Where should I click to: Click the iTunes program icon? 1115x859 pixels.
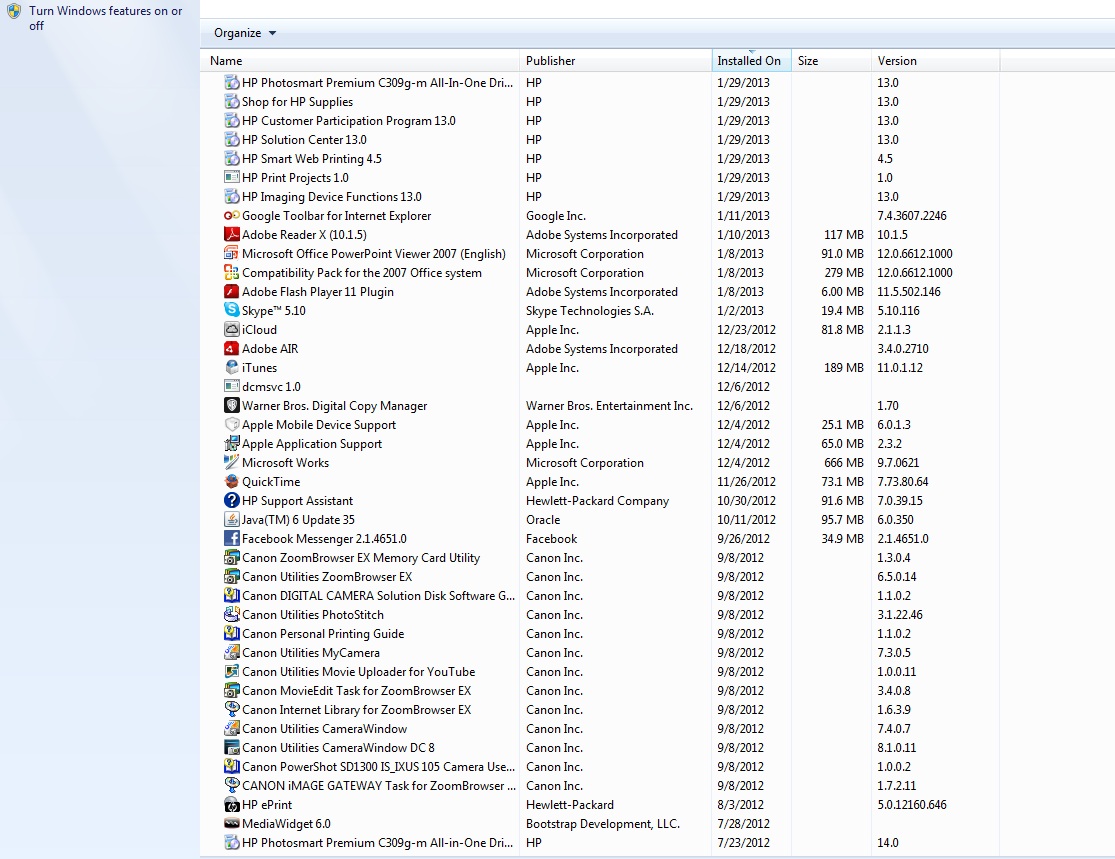[x=232, y=368]
